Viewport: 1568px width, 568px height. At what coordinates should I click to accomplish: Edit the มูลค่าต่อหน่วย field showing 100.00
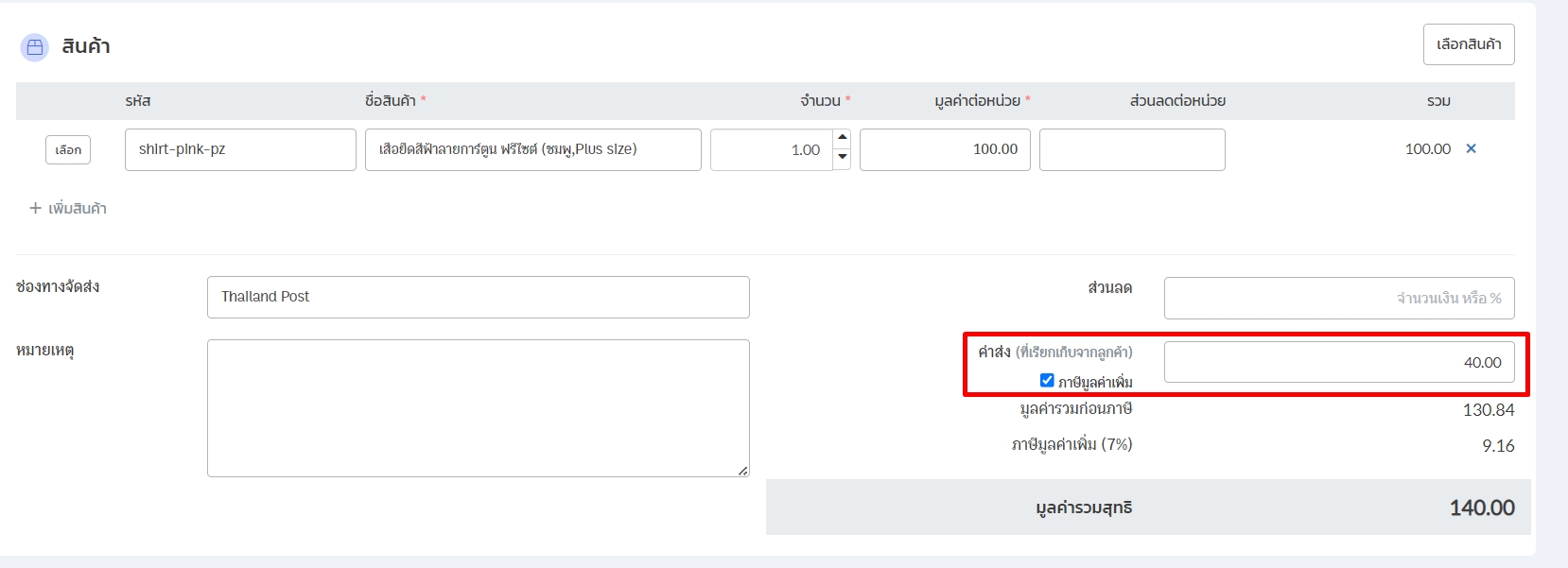pyautogui.click(x=944, y=149)
